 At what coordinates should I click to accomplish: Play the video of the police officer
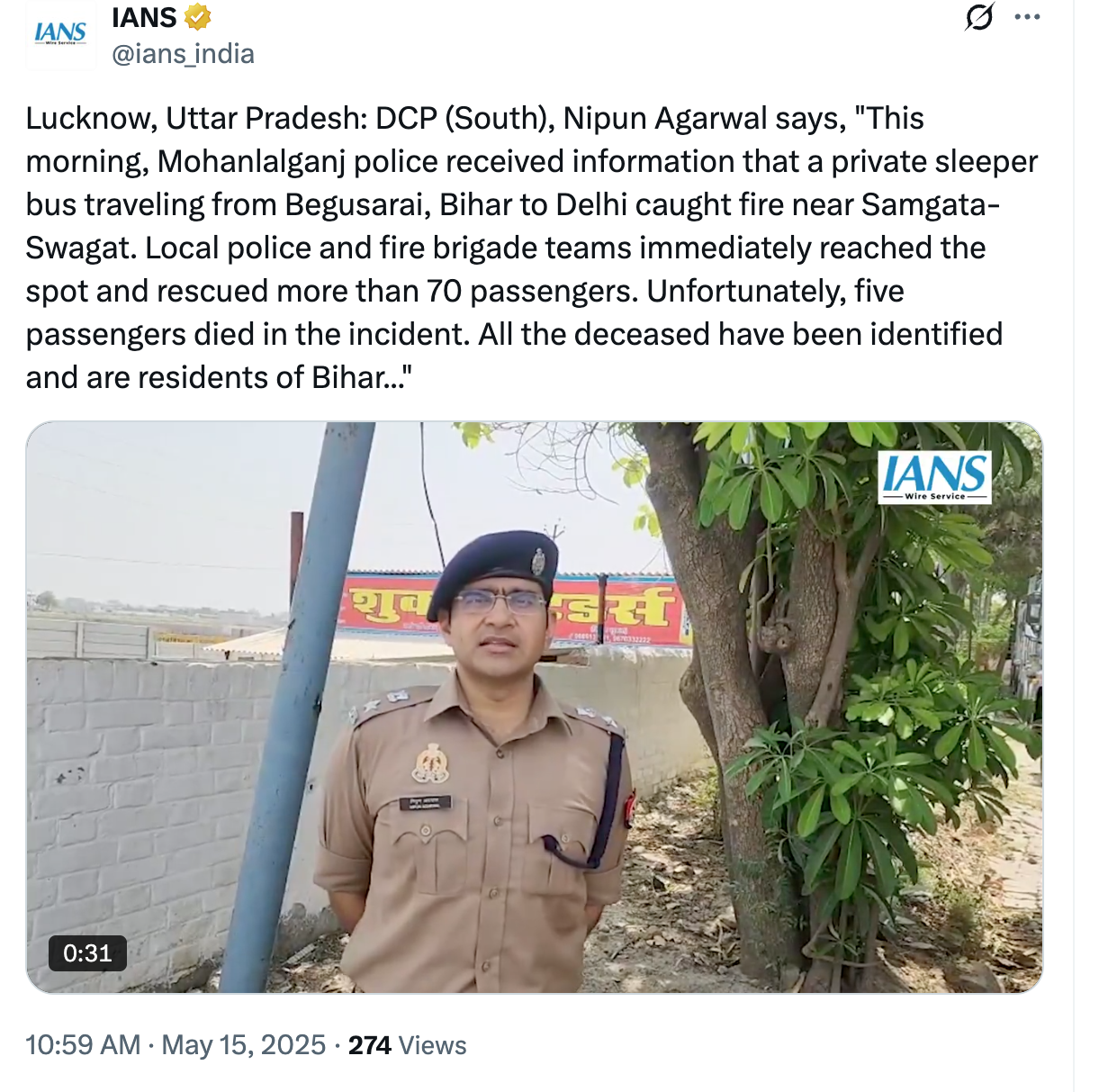click(534, 708)
